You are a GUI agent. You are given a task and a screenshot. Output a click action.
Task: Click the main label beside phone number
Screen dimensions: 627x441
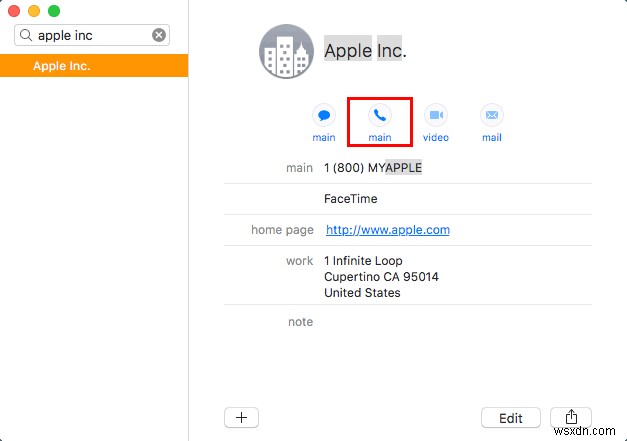click(299, 168)
